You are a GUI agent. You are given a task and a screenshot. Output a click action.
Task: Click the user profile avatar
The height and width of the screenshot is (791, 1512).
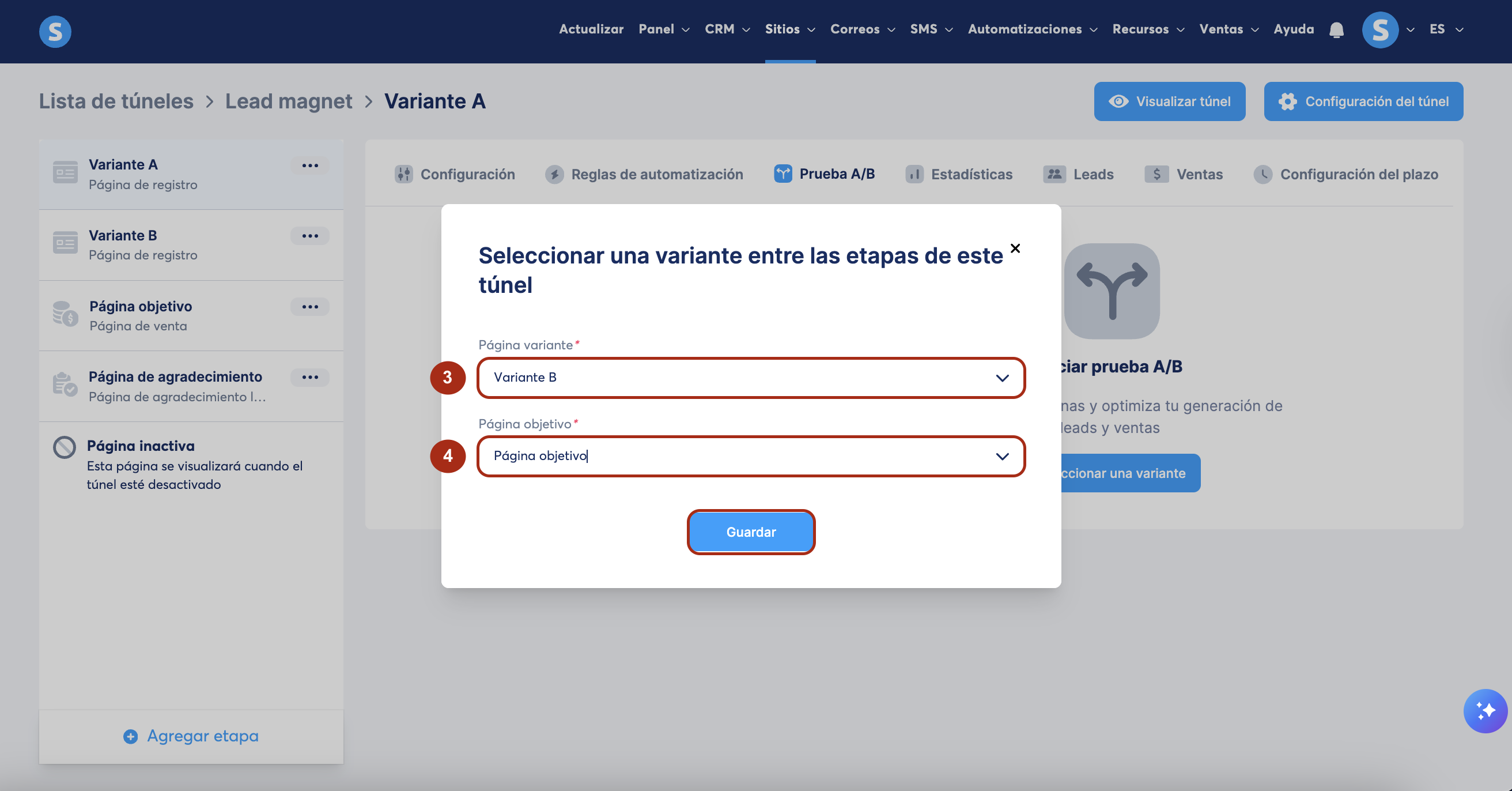[x=1380, y=29]
